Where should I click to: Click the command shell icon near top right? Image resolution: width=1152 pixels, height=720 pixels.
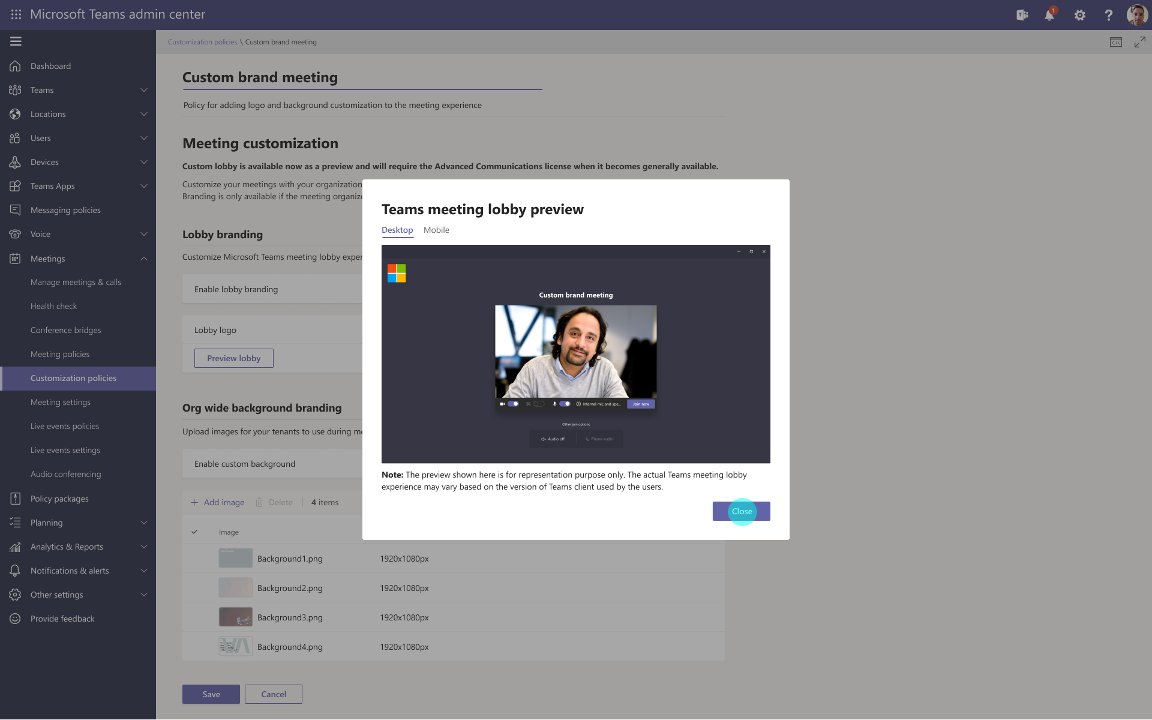coord(1115,42)
